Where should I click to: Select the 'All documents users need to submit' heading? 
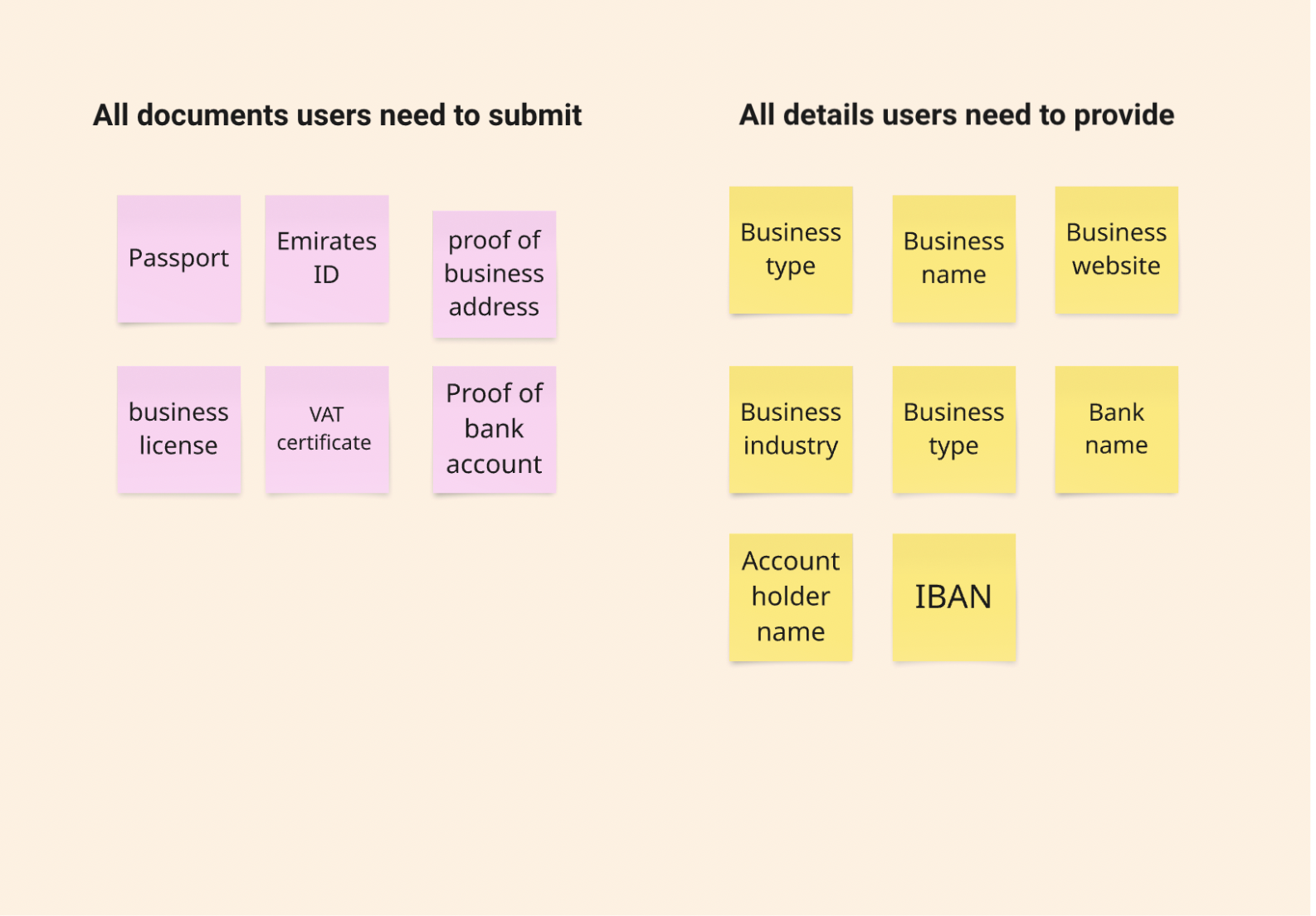click(337, 115)
